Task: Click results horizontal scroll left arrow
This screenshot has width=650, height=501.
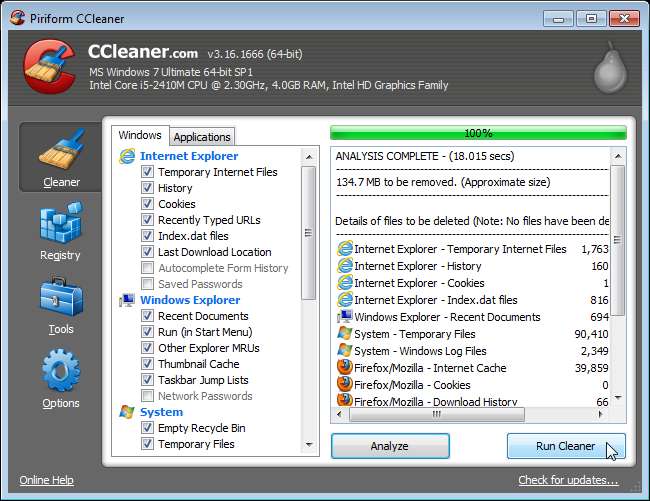Action: [x=340, y=414]
